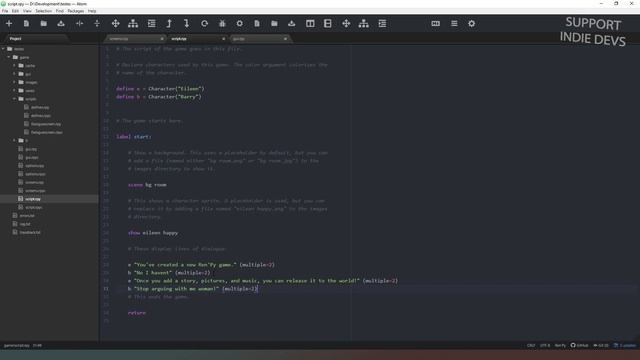Click the "show eileen happy" code line

pos(153,233)
